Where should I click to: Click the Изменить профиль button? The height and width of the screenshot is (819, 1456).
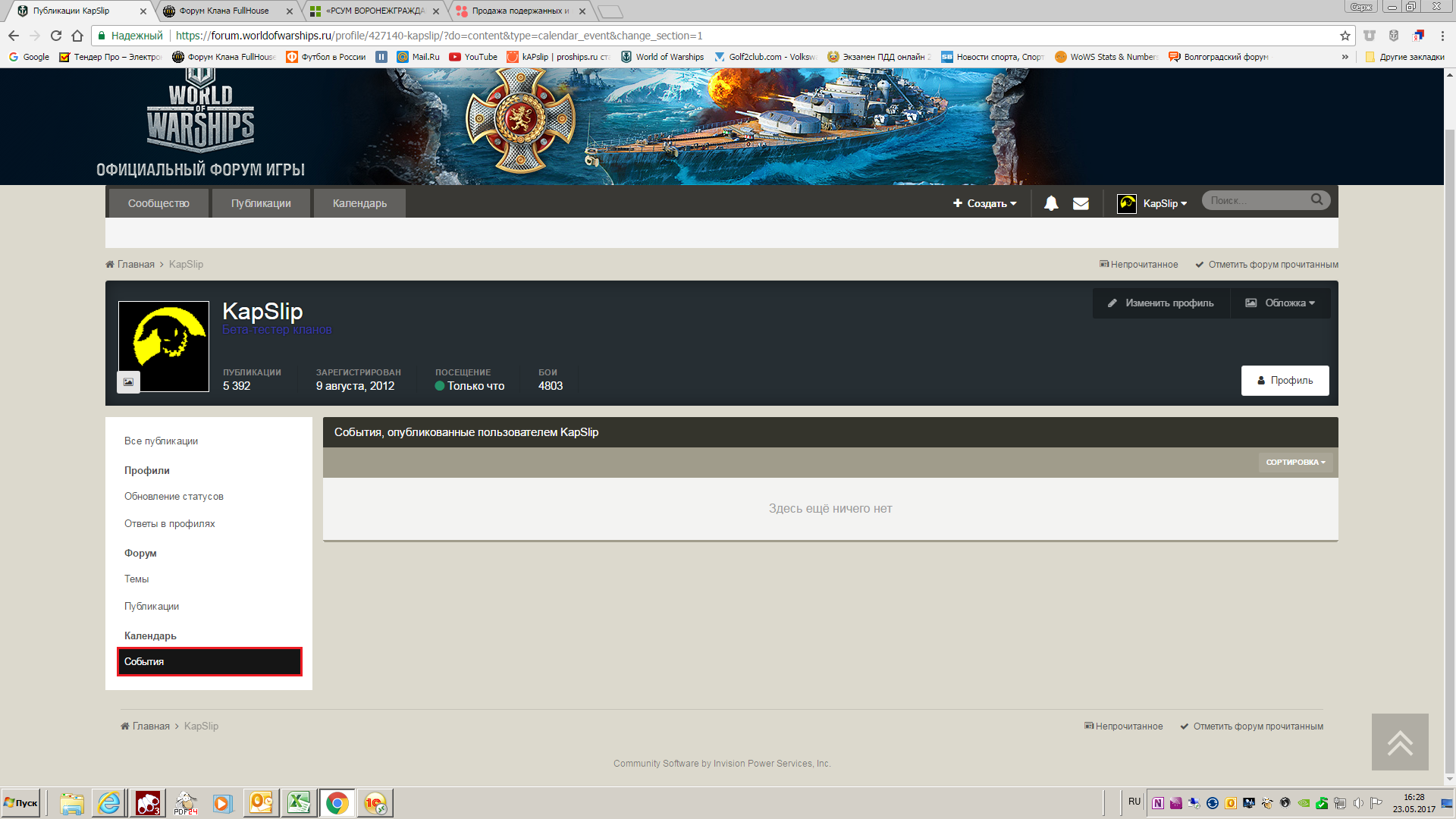pos(1161,303)
